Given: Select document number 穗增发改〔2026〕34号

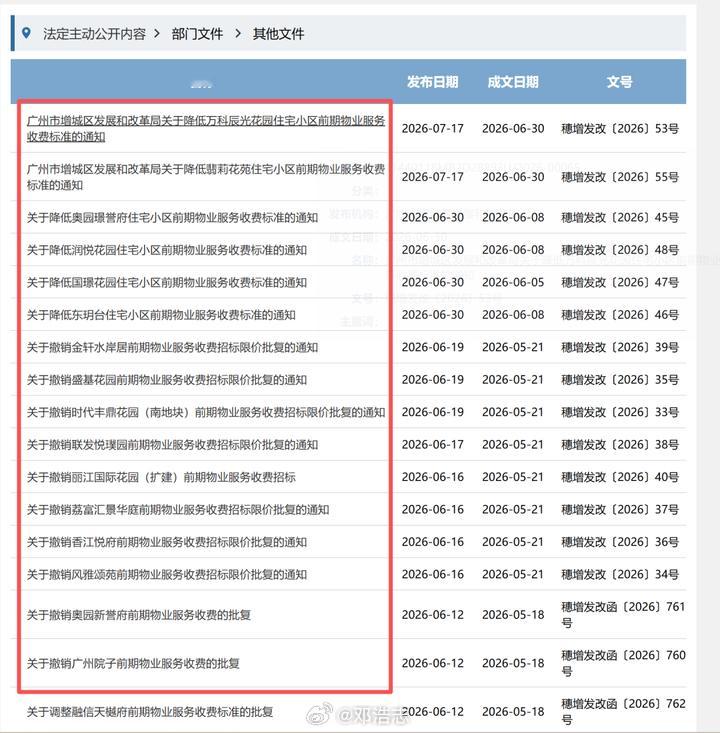Looking at the screenshot, I should [619, 574].
